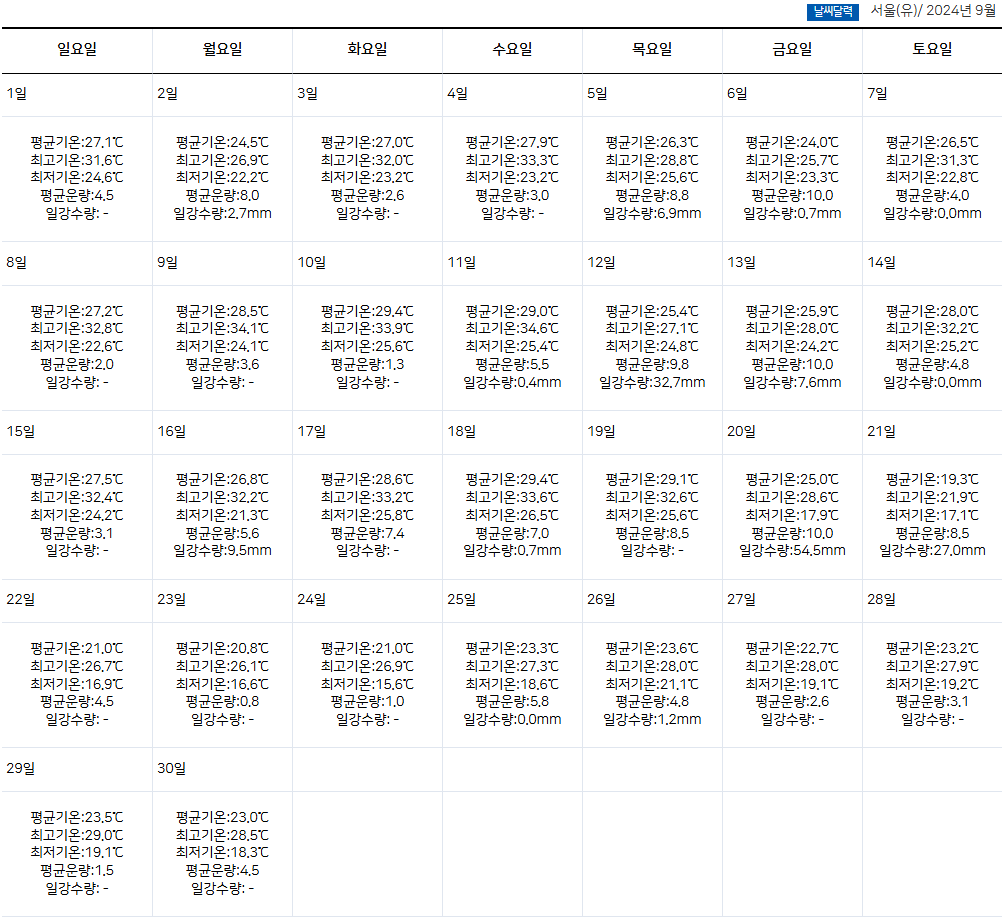Click the 30일 date label
Screen dimensions: 1007x917
tap(171, 769)
